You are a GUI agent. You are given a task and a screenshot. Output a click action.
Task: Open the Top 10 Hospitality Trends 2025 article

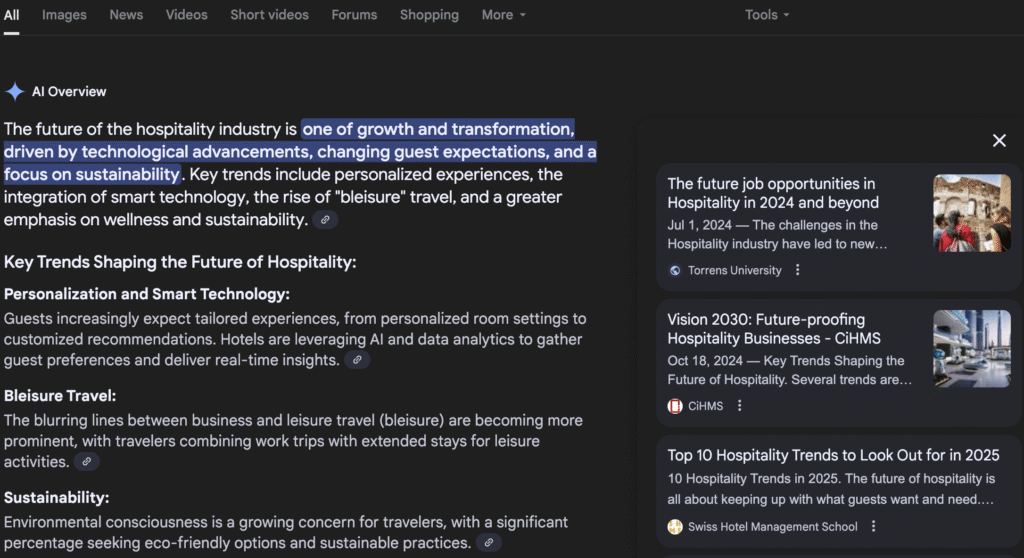[x=833, y=455]
